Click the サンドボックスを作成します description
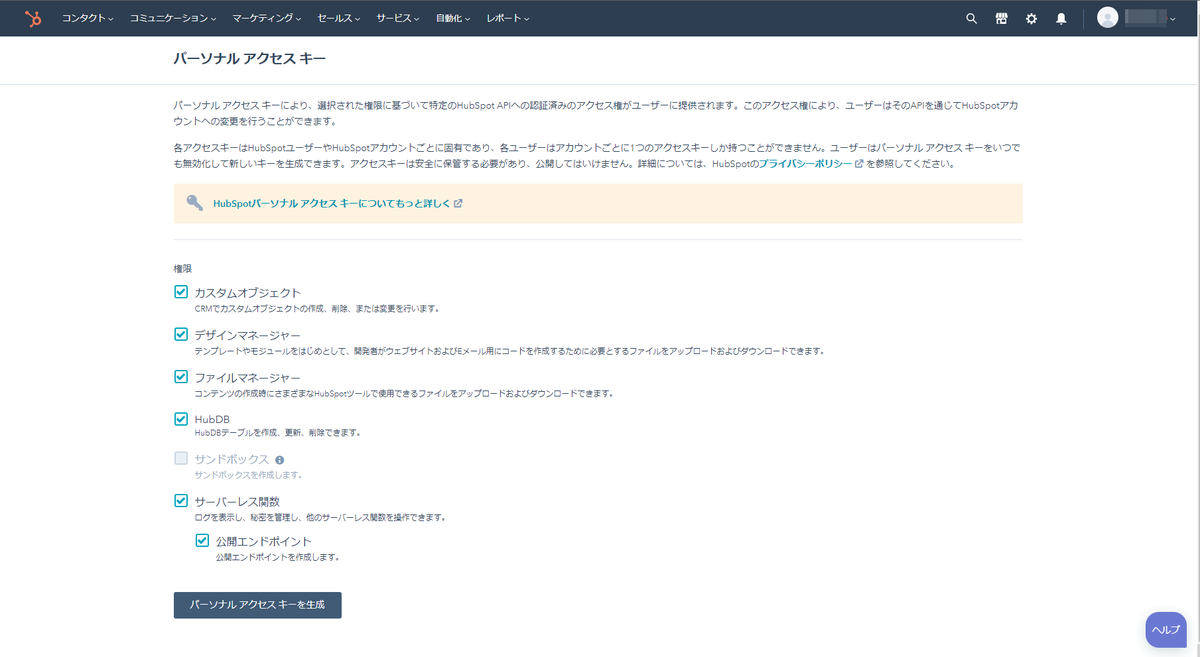1200x657 pixels. 248,475
